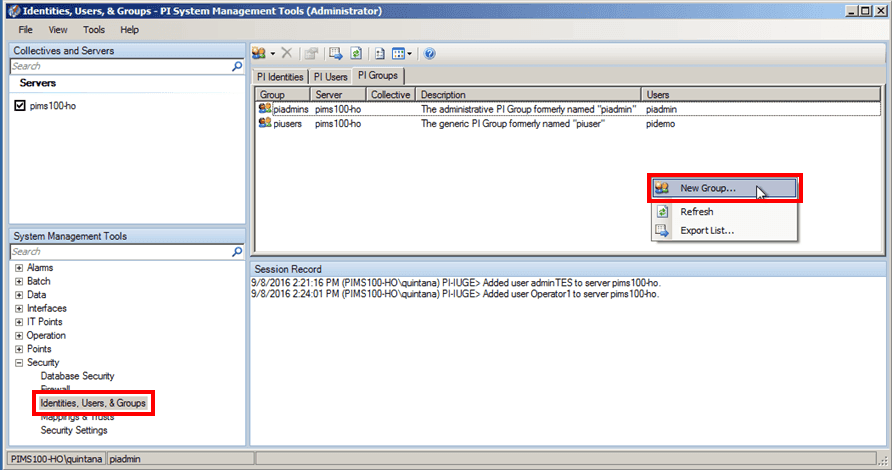The height and width of the screenshot is (470, 892).
Task: Click the Refresh toolbar icon
Action: tap(356, 53)
